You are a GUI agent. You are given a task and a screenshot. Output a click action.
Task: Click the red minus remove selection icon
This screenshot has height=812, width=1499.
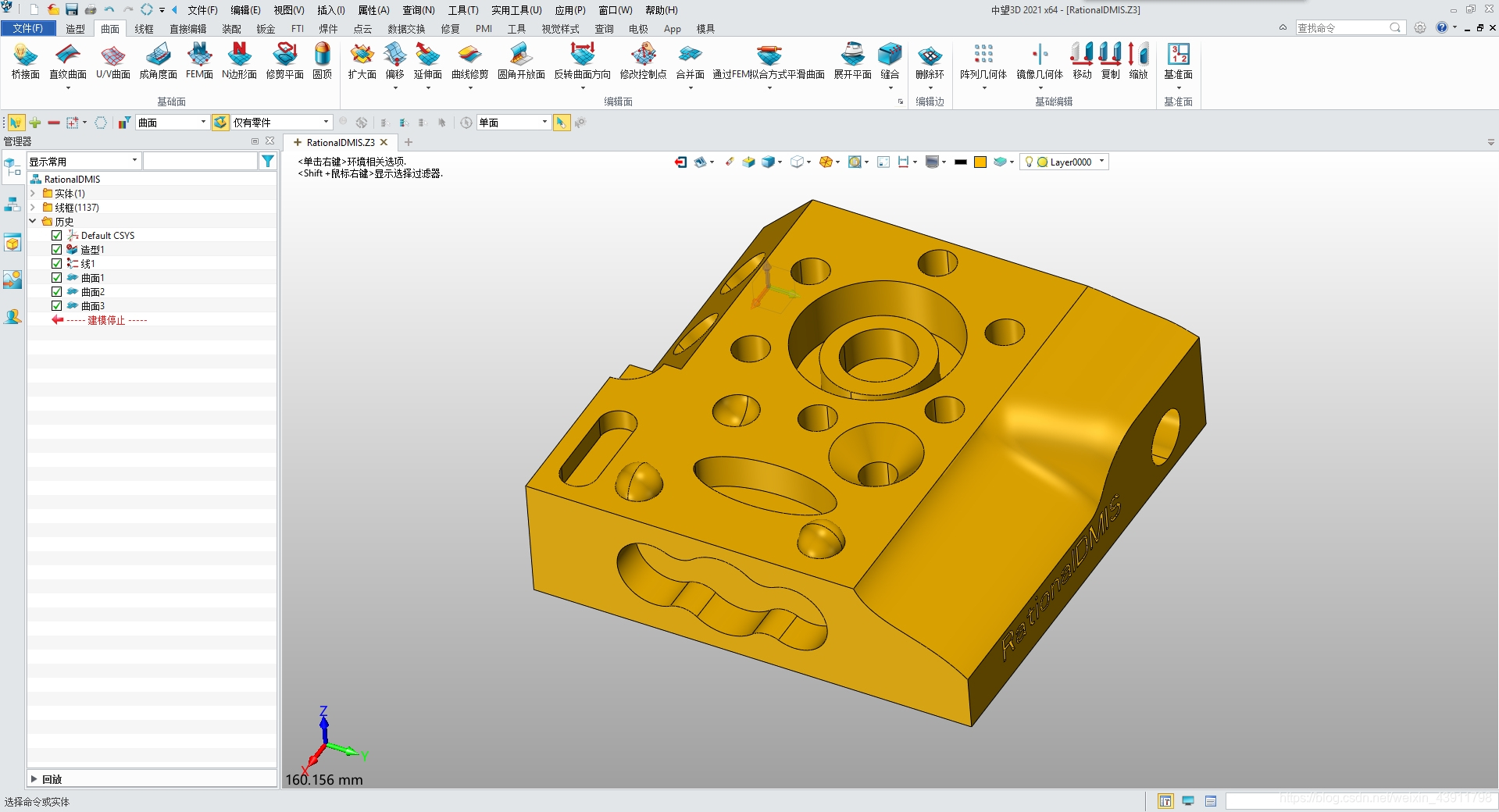point(54,123)
